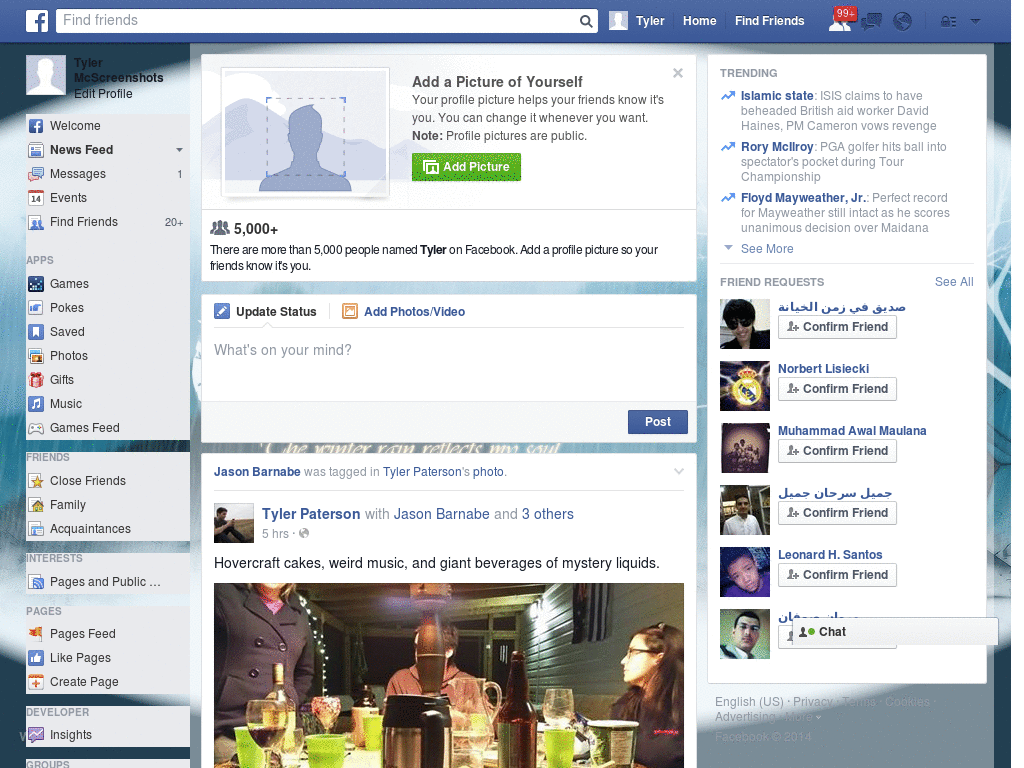Viewport: 1024px width, 768px height.
Task: Click Edit Profile link
Action: click(103, 93)
